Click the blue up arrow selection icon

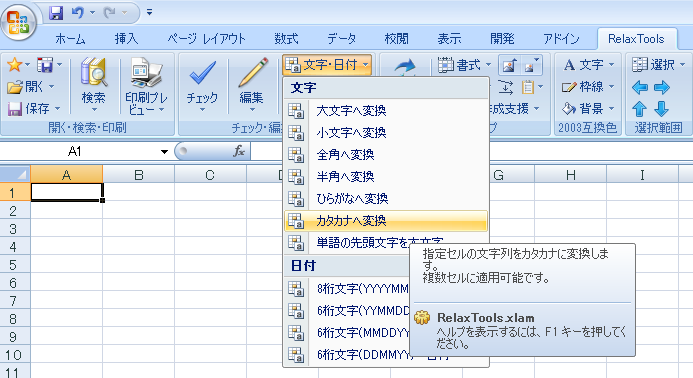coord(640,109)
